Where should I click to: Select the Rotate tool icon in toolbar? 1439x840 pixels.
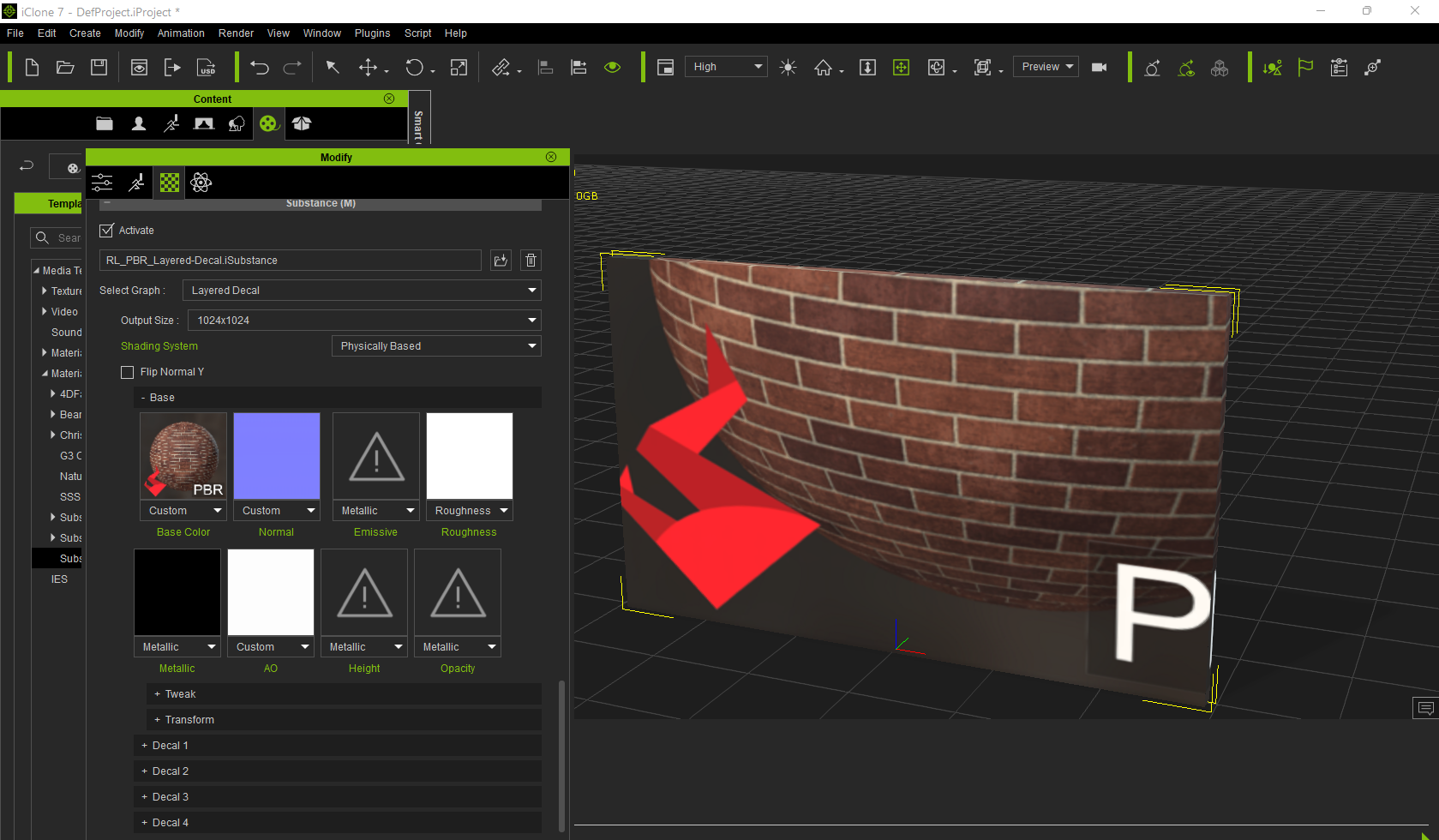point(415,67)
